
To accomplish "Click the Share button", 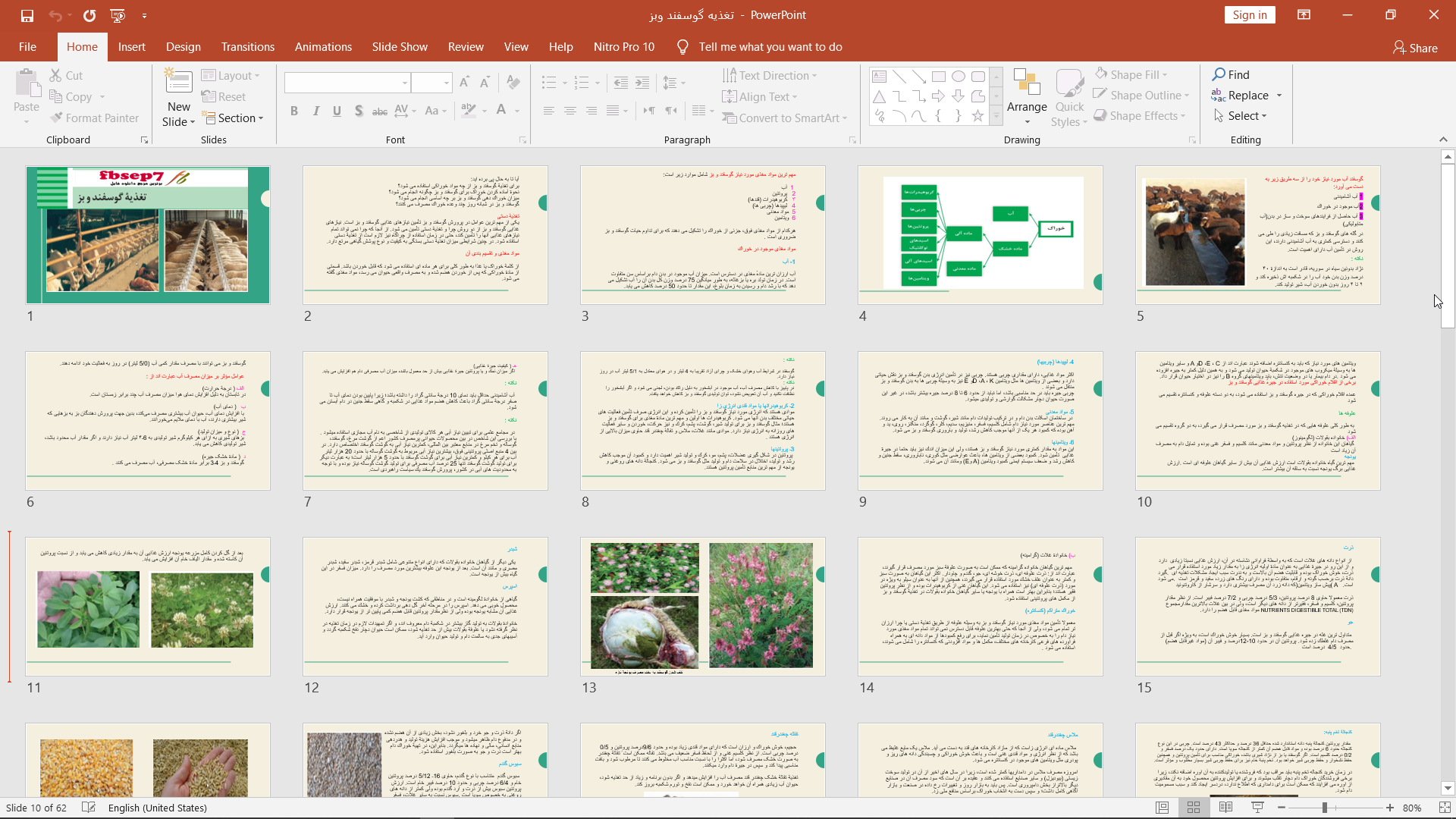I will [1415, 48].
